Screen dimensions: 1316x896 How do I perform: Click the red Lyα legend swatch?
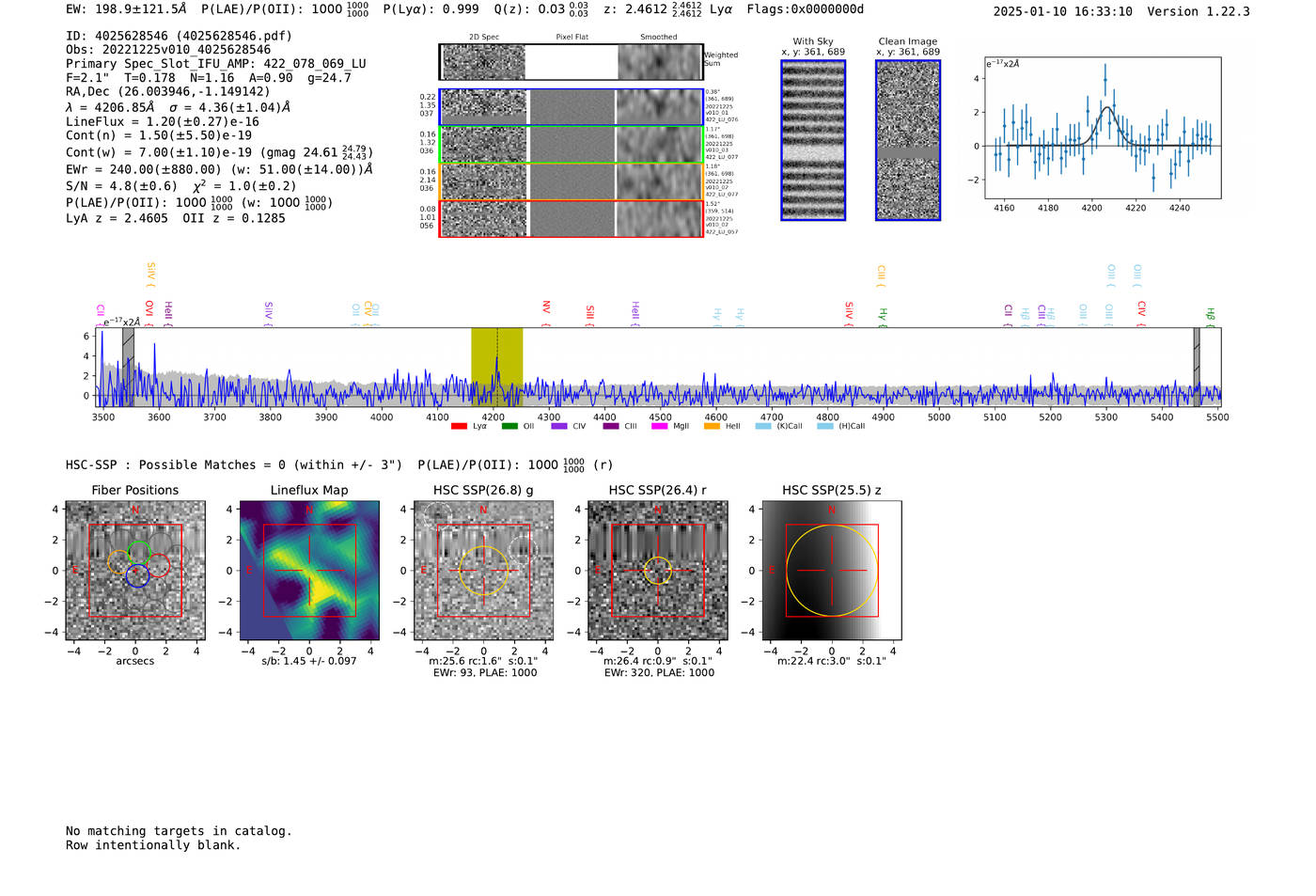tap(459, 427)
